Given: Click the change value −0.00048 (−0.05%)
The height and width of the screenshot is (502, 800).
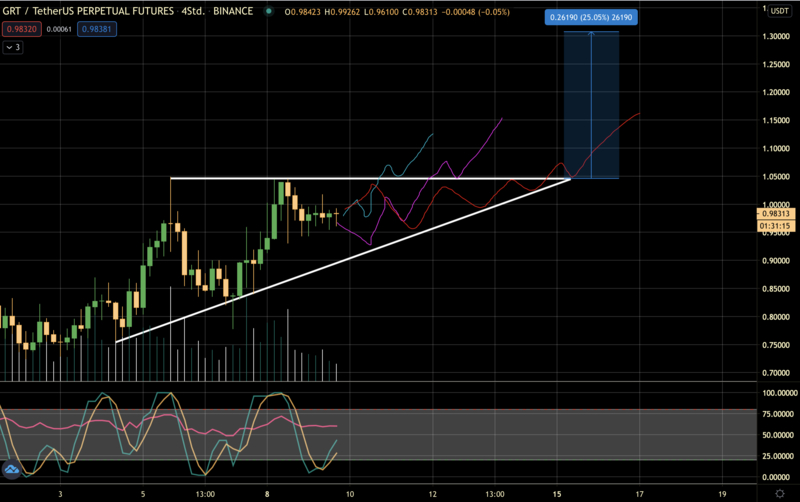Looking at the screenshot, I should pos(476,12).
